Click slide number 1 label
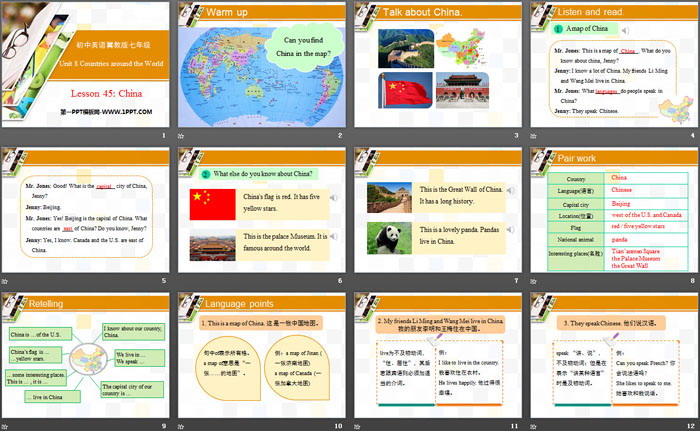This screenshot has height=431, width=700. click(163, 135)
